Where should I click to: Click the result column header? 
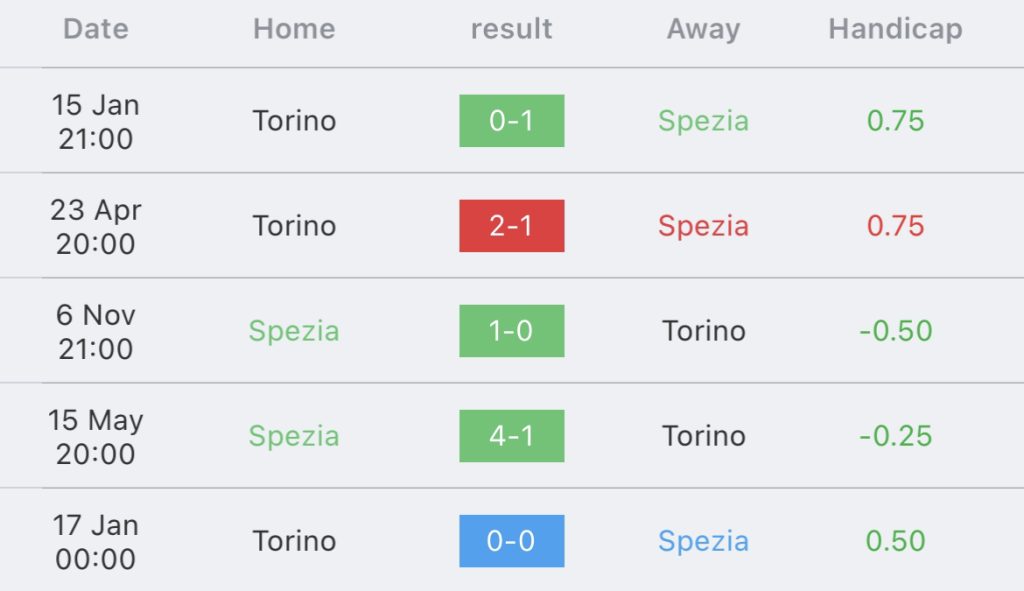click(x=511, y=29)
